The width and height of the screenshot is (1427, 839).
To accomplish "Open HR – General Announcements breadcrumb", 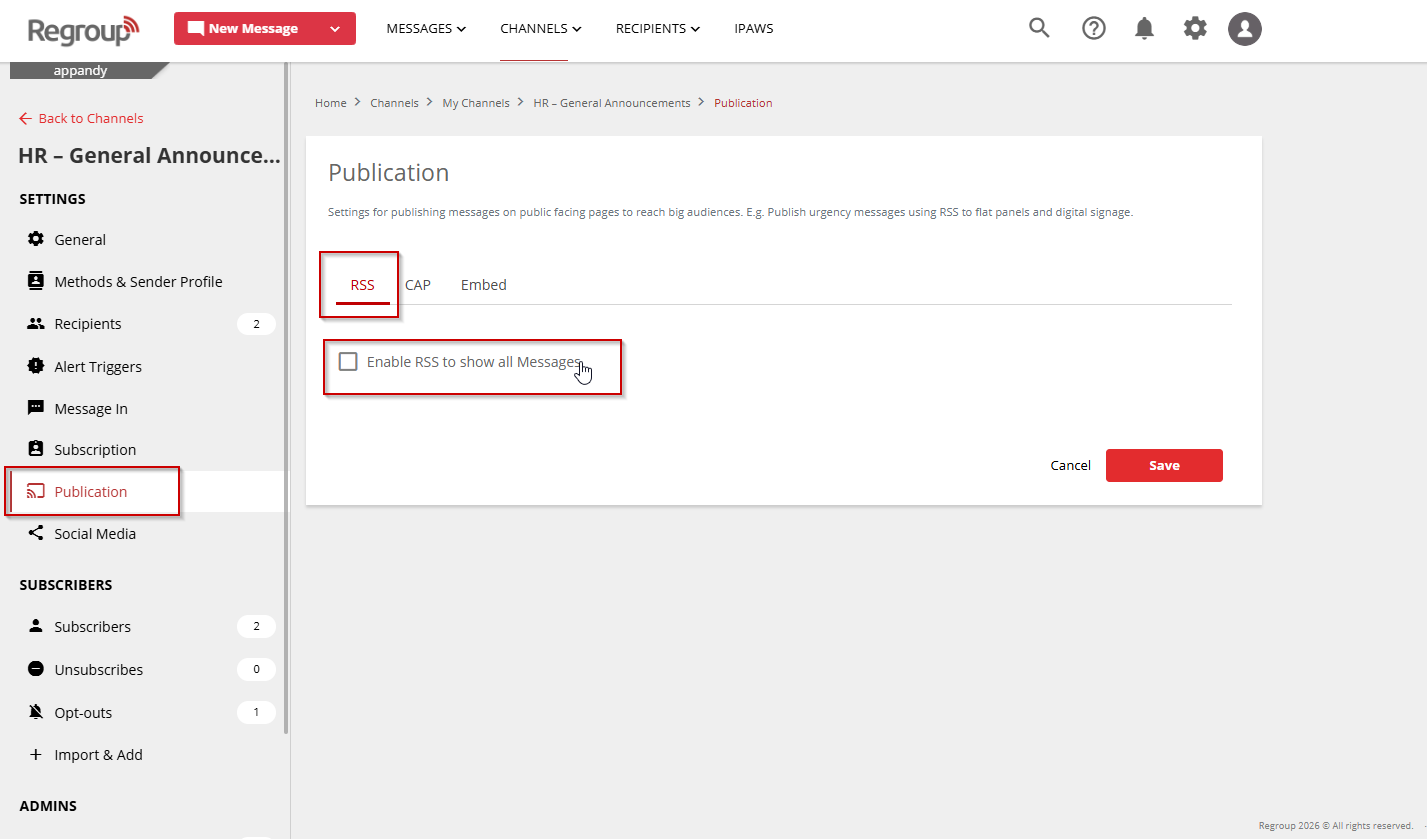I will coord(612,103).
